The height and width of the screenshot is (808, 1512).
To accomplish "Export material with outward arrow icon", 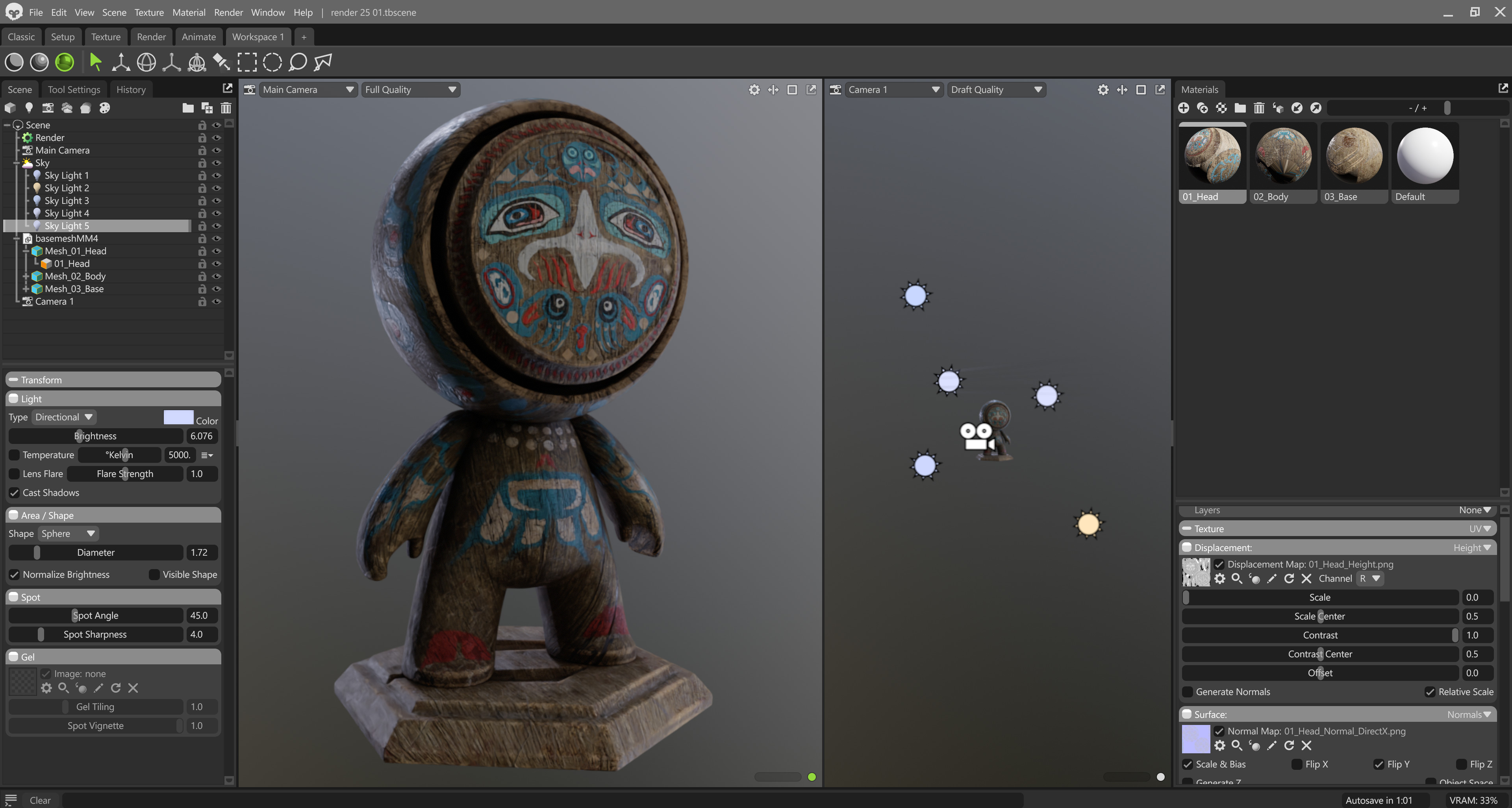I will tap(1316, 108).
